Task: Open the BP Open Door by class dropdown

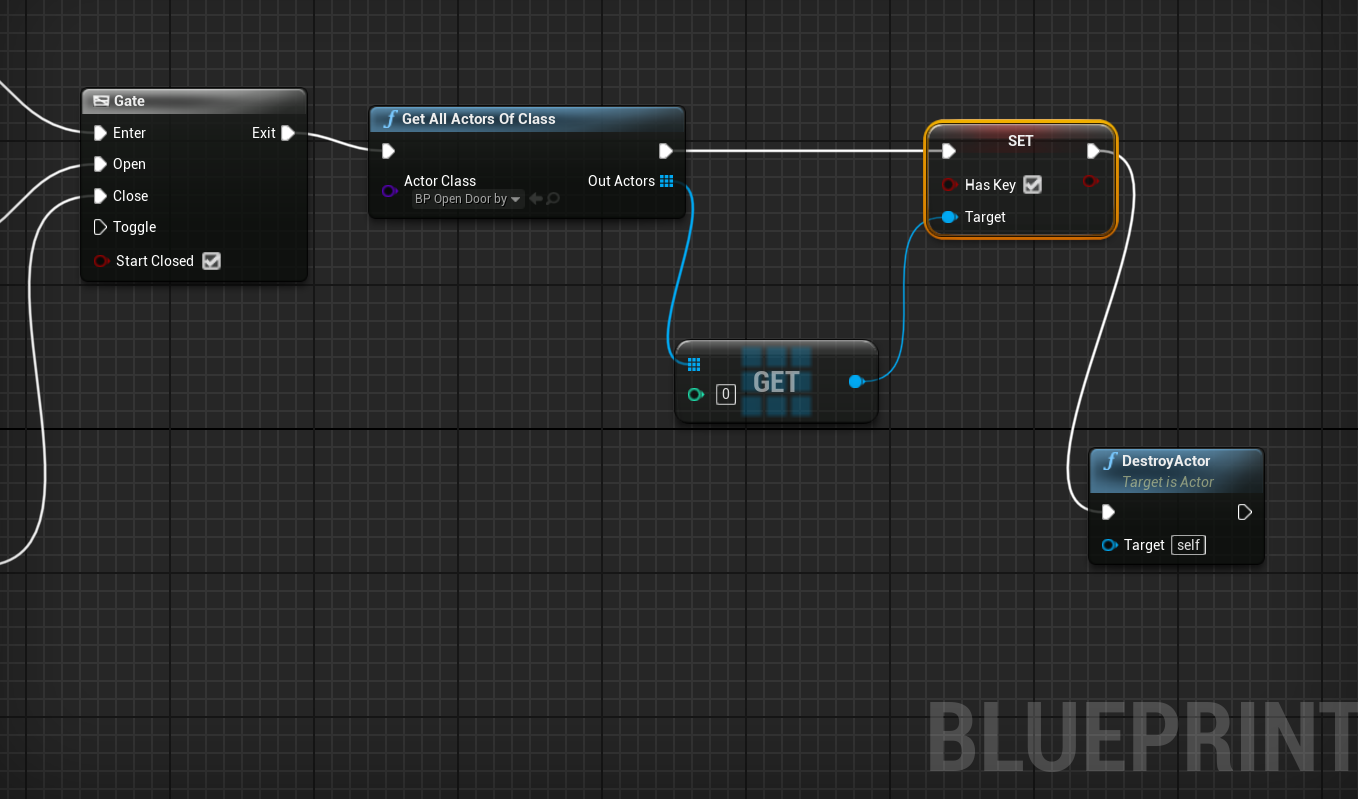Action: point(468,199)
